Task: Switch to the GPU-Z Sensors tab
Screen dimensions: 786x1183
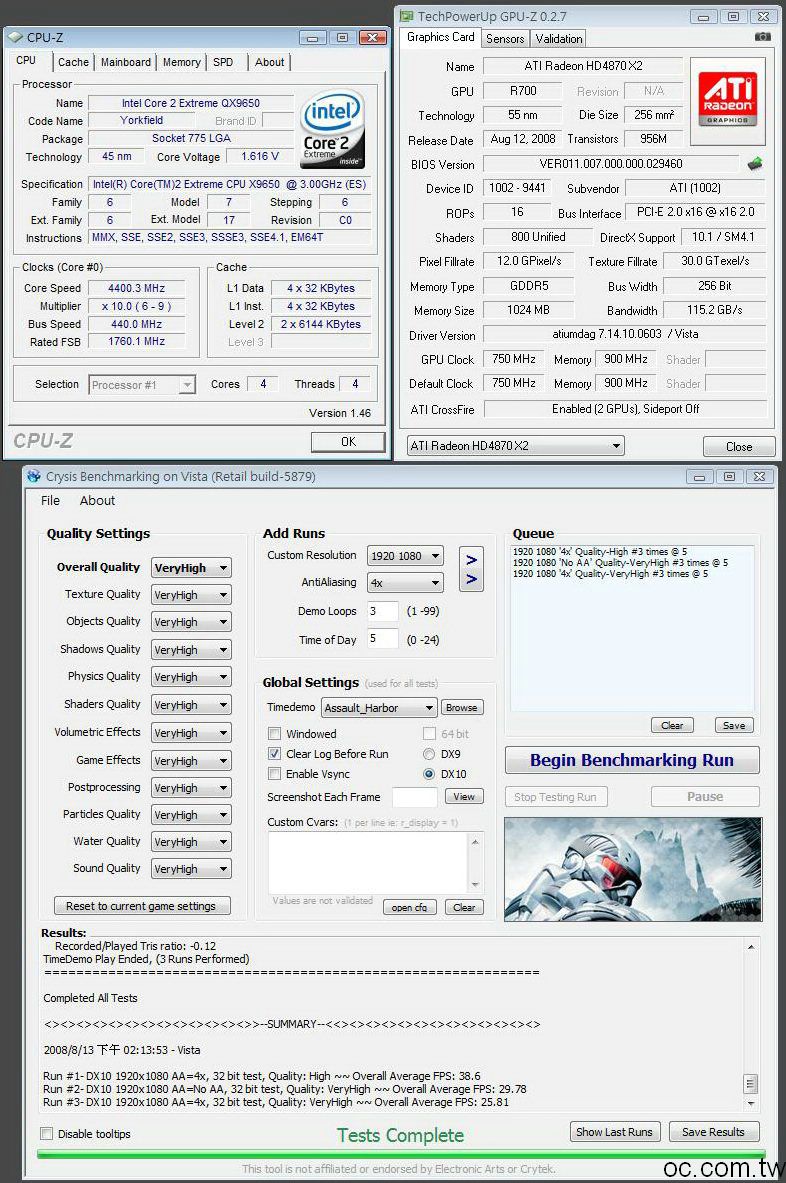Action: click(x=505, y=38)
